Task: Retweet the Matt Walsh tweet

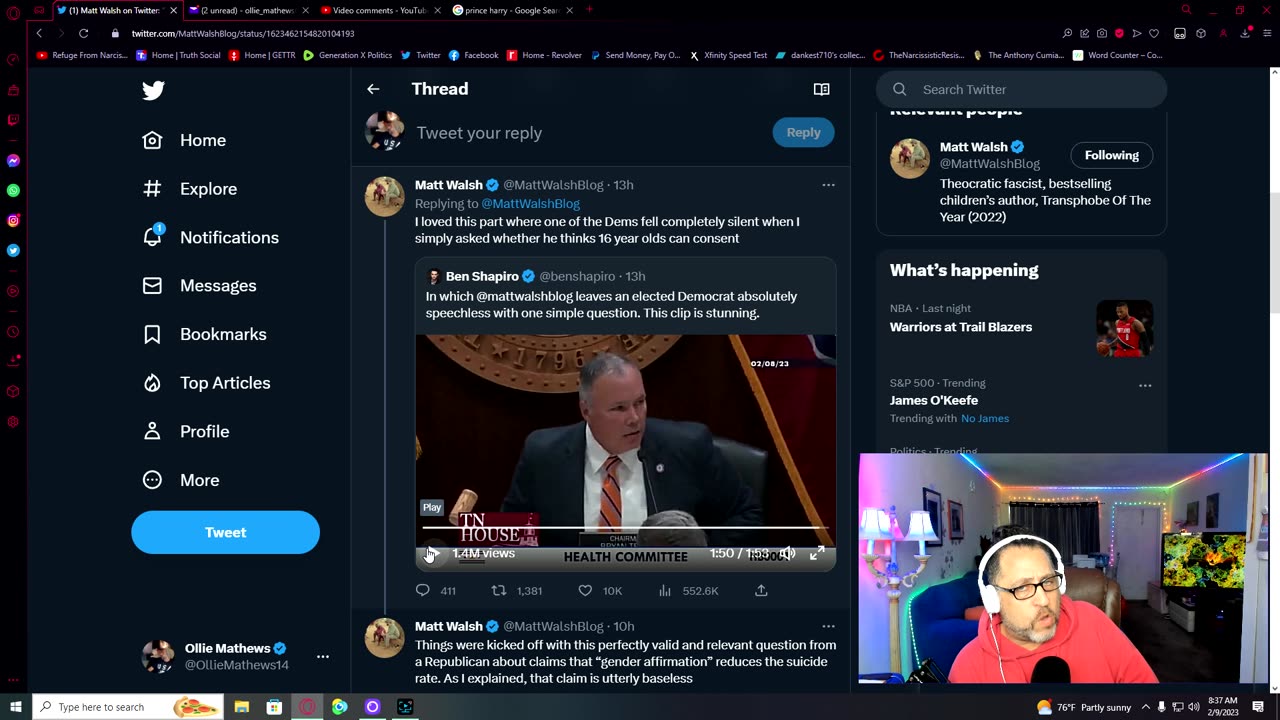Action: click(499, 591)
